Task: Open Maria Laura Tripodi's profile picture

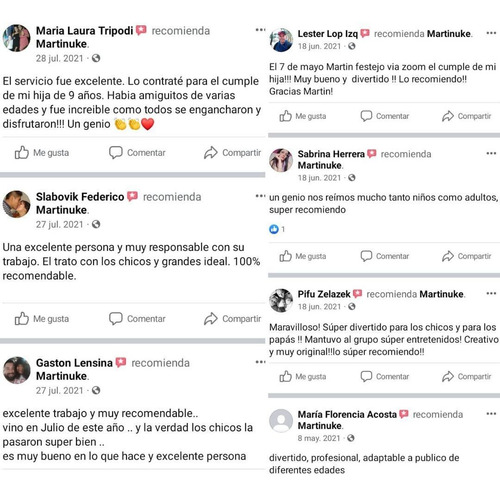Action: click(16, 38)
